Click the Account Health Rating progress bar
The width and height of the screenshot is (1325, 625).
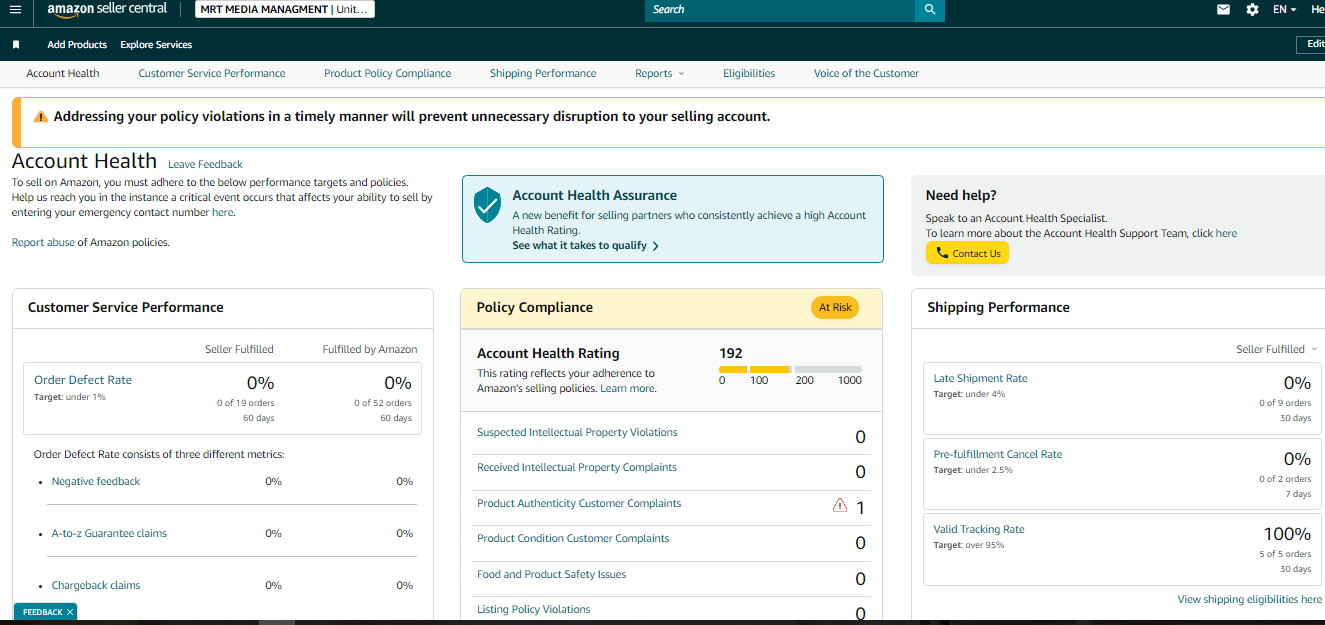(790, 370)
